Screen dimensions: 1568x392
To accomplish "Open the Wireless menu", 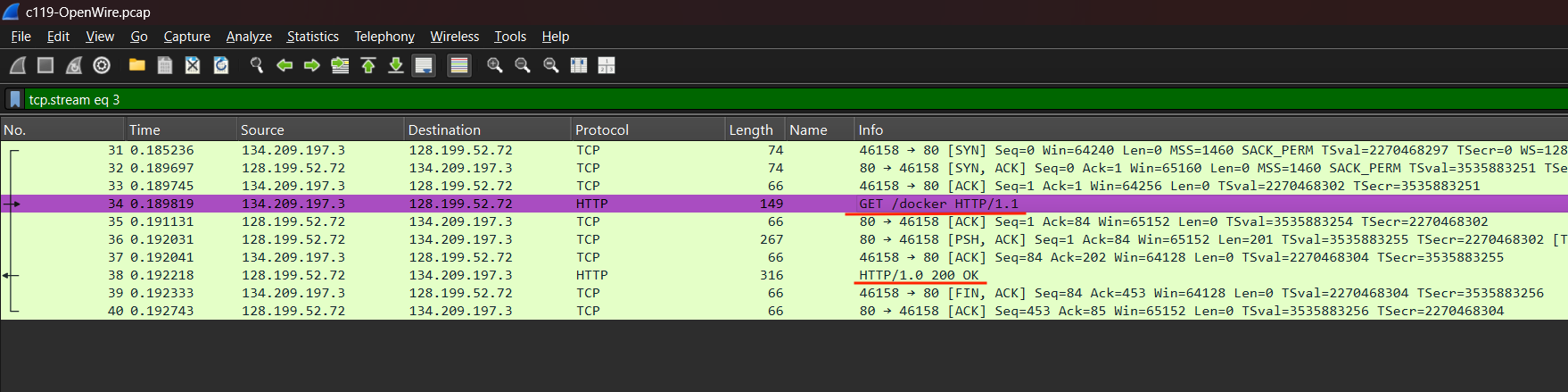I will coord(455,37).
